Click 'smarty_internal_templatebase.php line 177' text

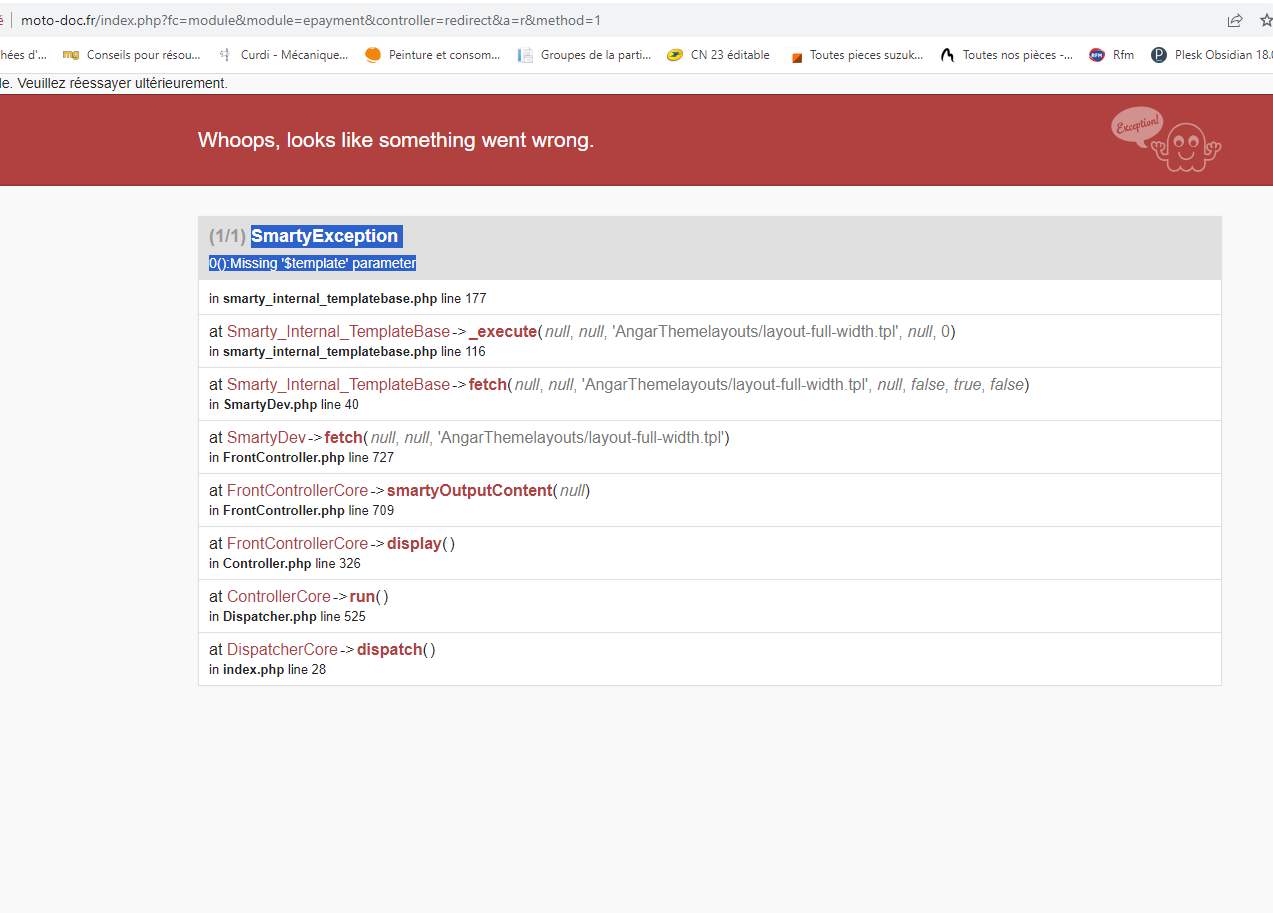click(x=355, y=298)
